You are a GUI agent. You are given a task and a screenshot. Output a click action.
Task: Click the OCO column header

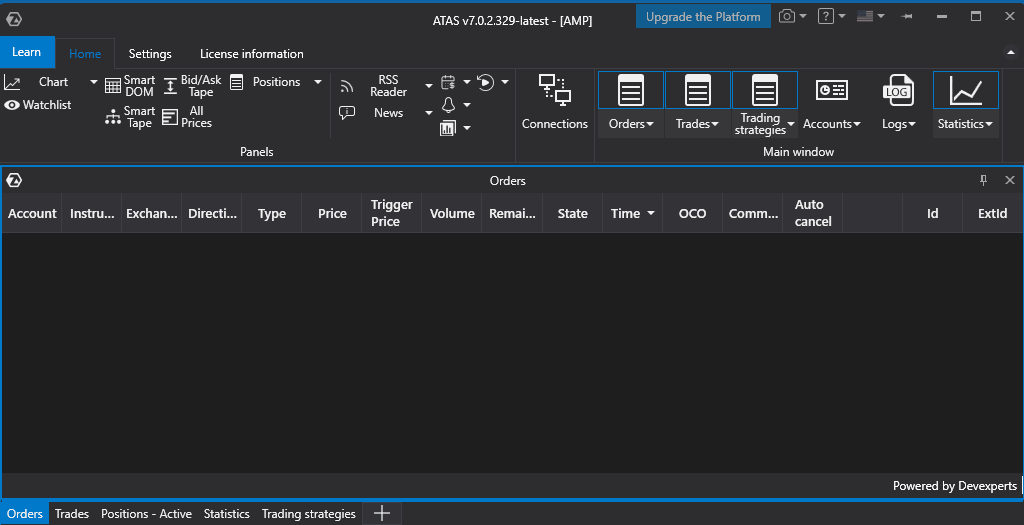pos(692,213)
